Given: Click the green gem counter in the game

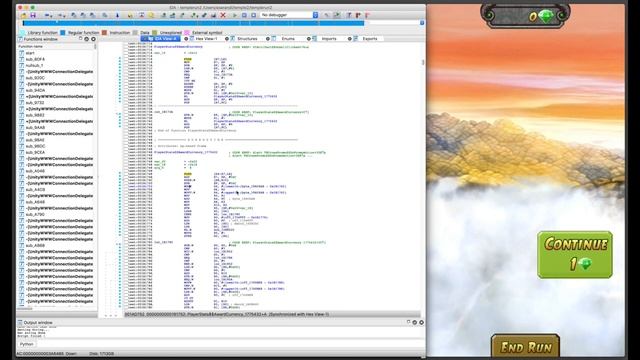Looking at the screenshot, I should tap(525, 16).
